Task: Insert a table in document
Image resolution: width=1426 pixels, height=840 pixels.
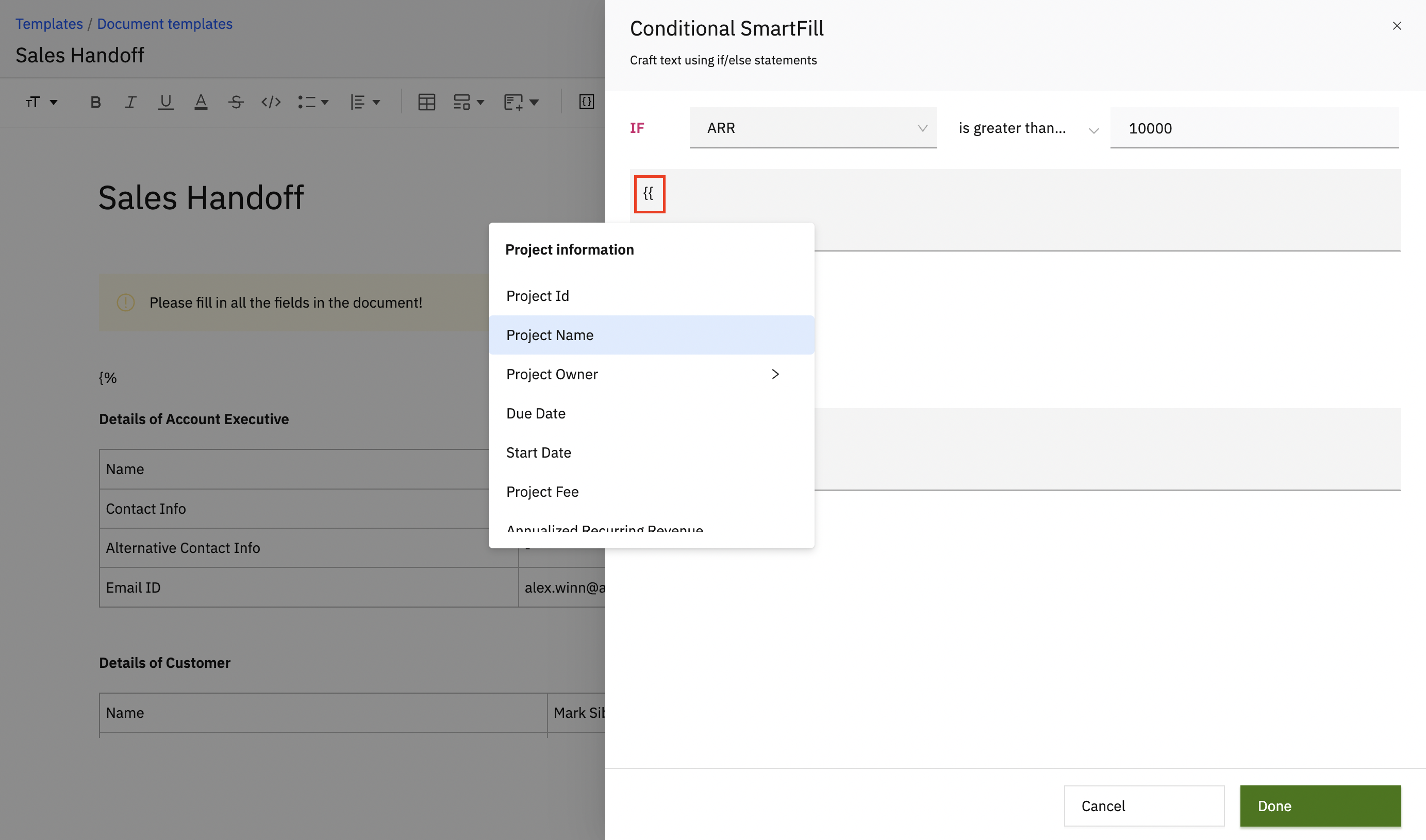Action: point(426,103)
